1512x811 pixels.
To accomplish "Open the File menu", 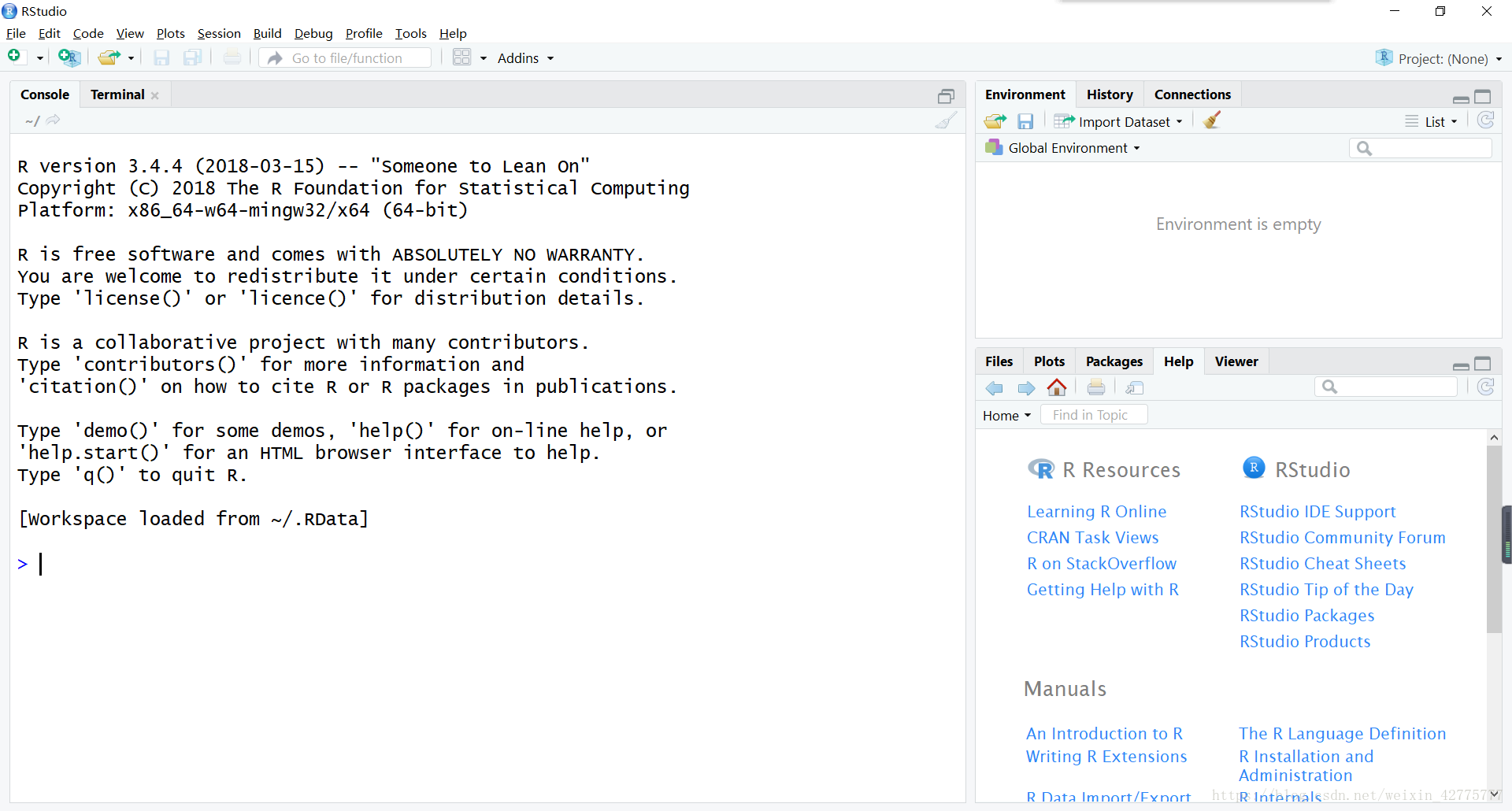I will [16, 33].
